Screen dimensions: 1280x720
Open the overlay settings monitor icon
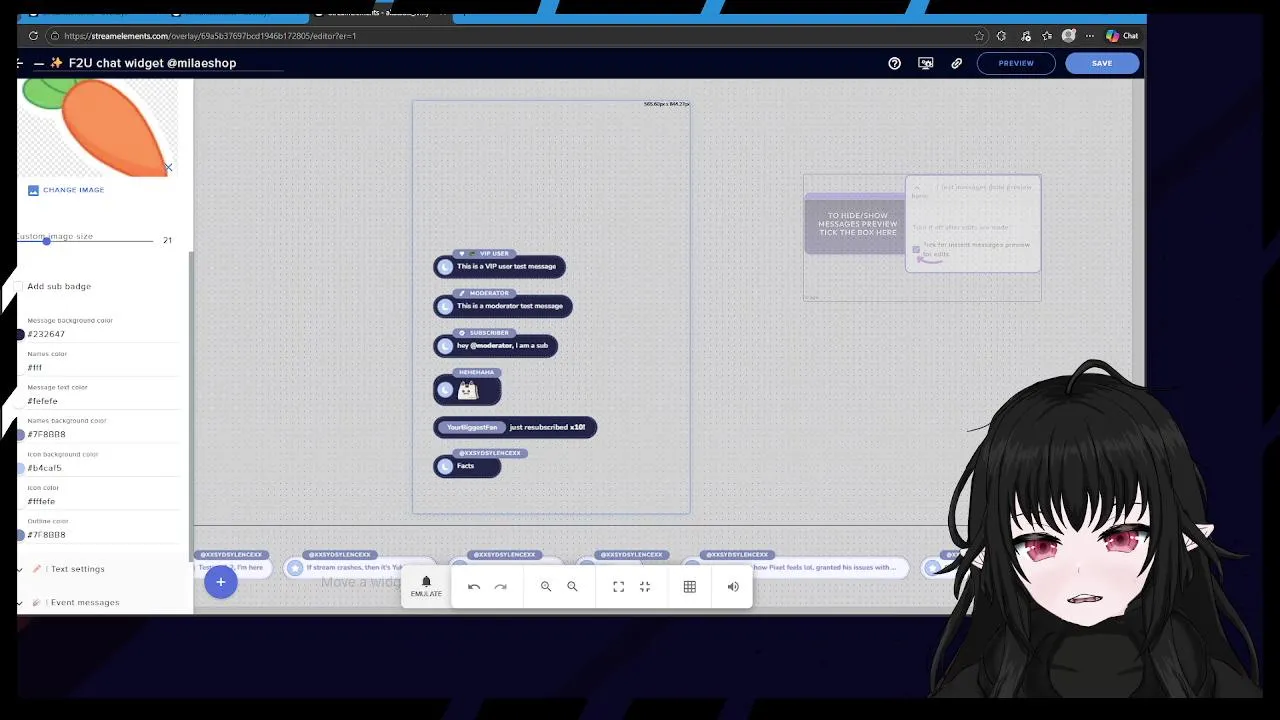click(x=926, y=63)
